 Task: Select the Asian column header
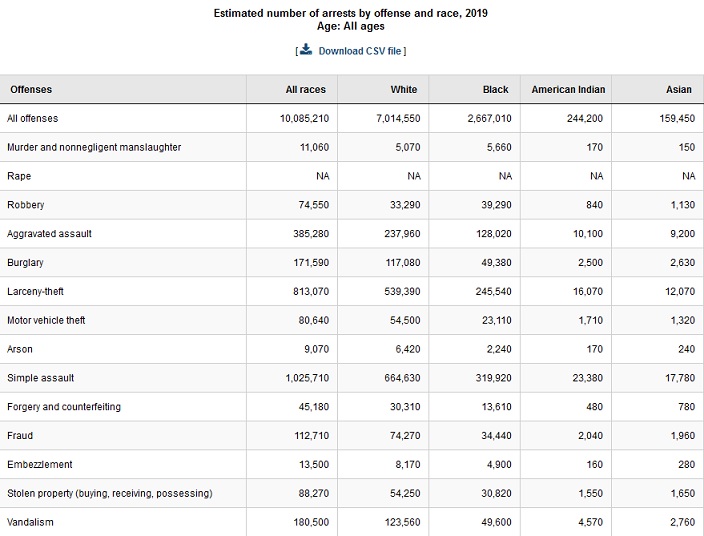[x=678, y=90]
